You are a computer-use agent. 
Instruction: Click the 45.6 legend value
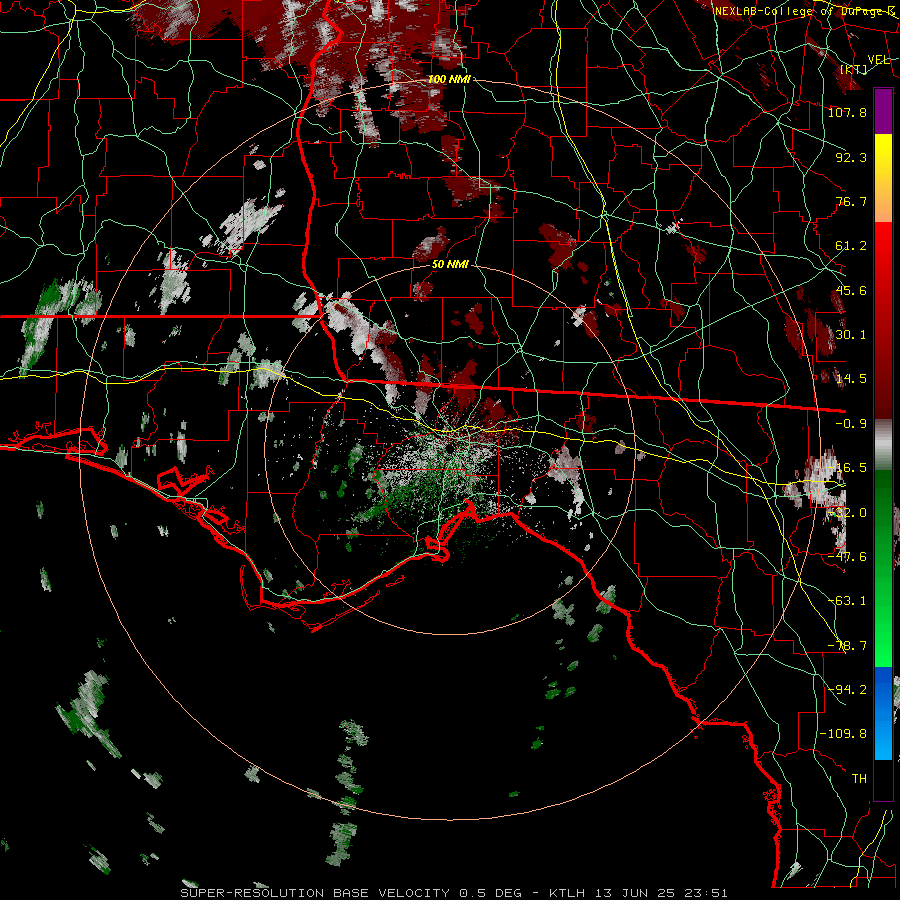tap(851, 290)
